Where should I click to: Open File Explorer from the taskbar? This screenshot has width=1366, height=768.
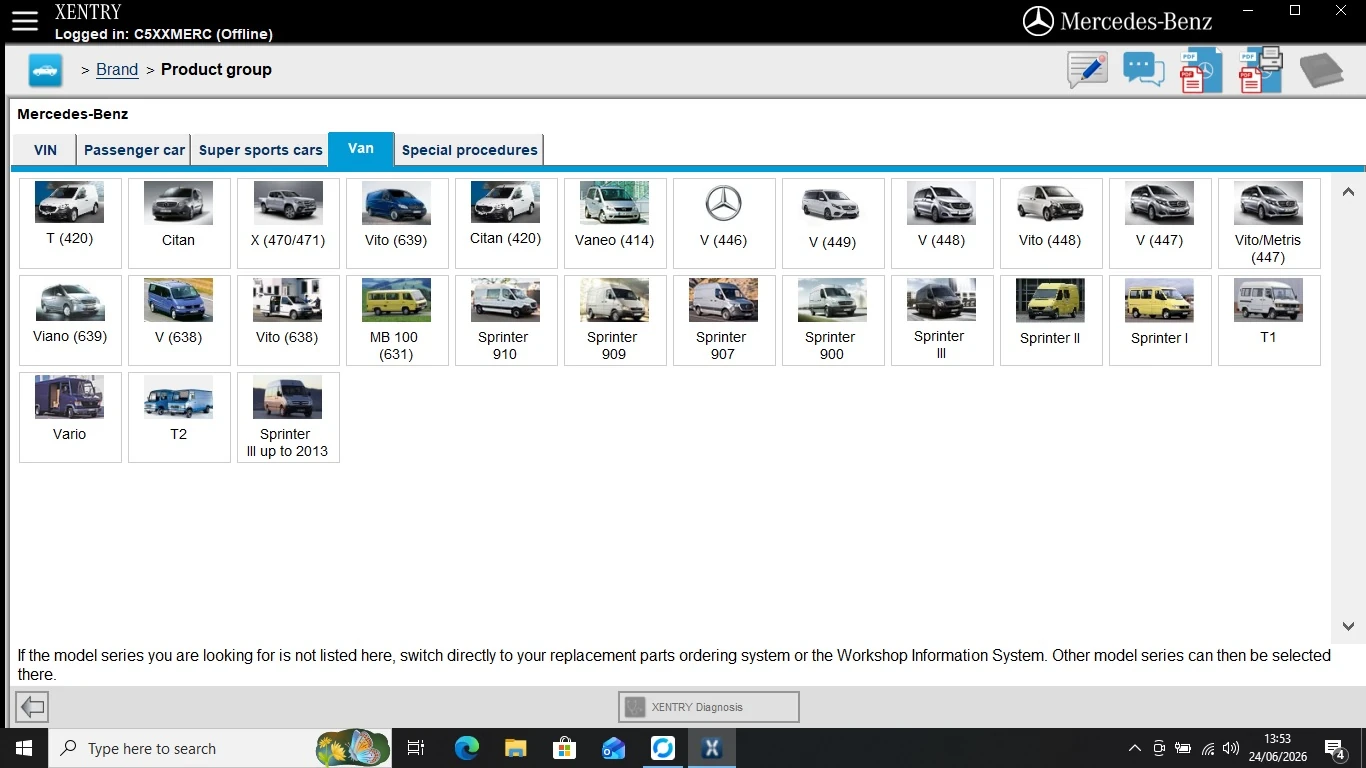coord(515,748)
